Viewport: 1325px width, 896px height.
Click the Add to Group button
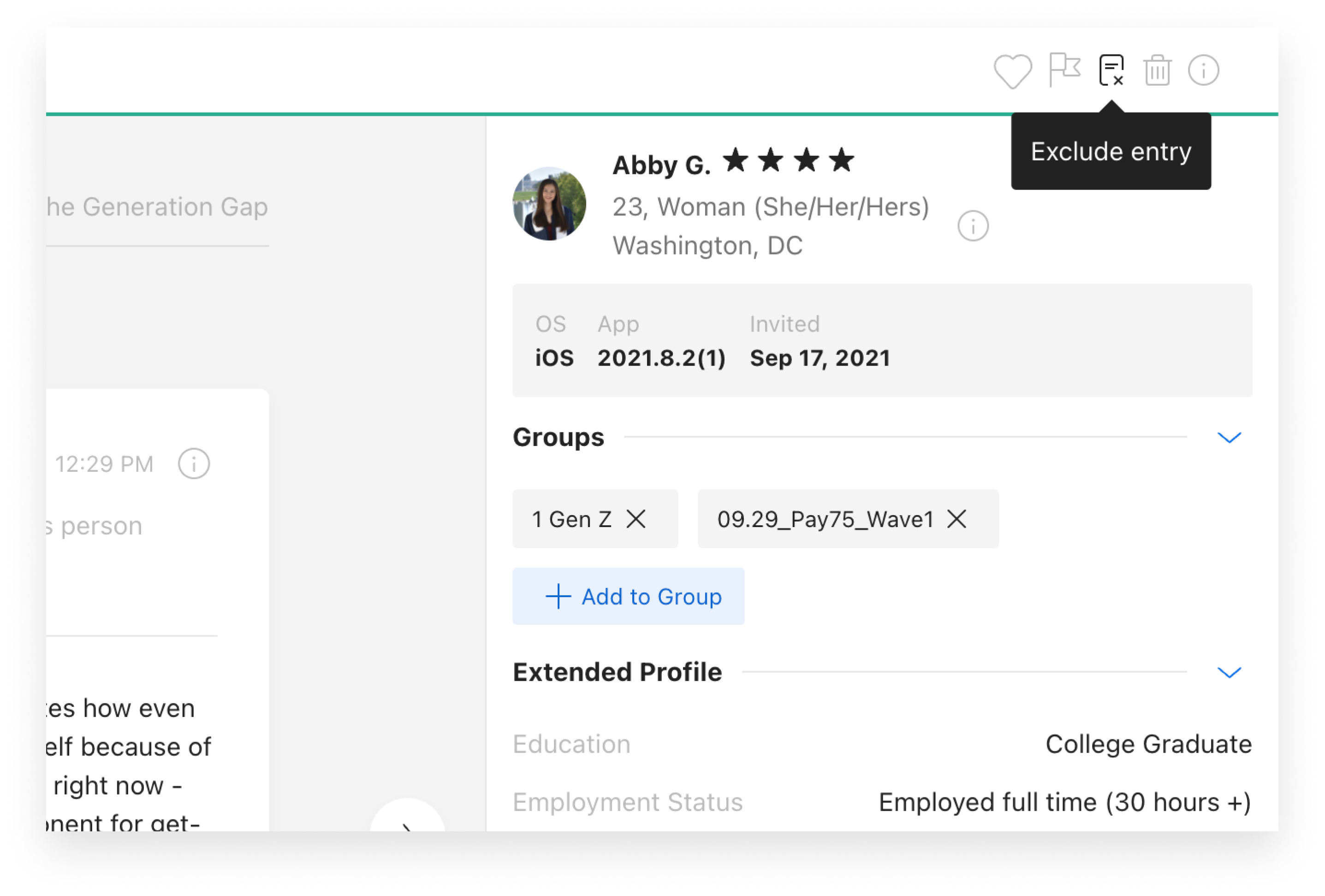[x=628, y=596]
